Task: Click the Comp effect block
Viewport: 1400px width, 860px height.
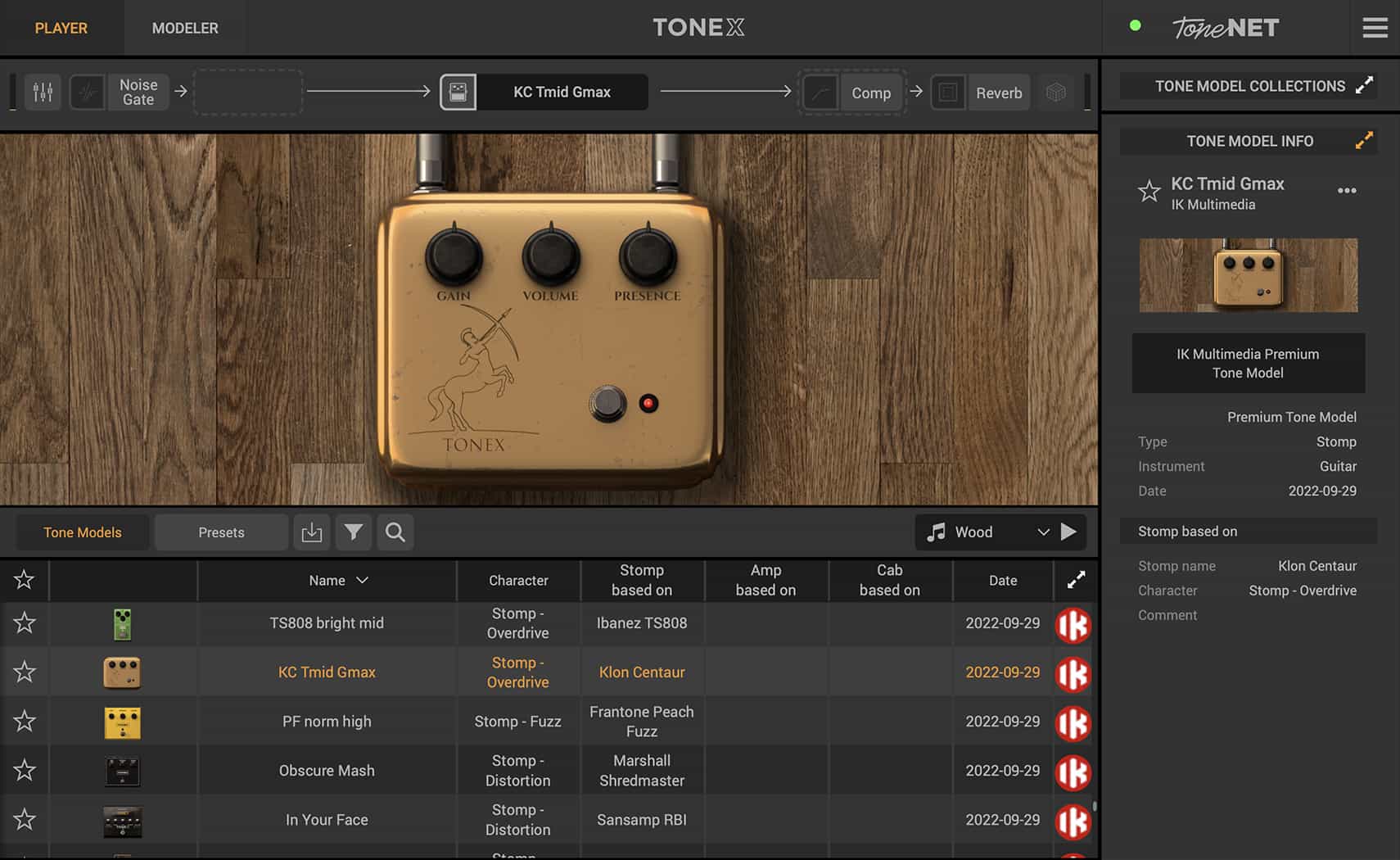Action: point(869,93)
